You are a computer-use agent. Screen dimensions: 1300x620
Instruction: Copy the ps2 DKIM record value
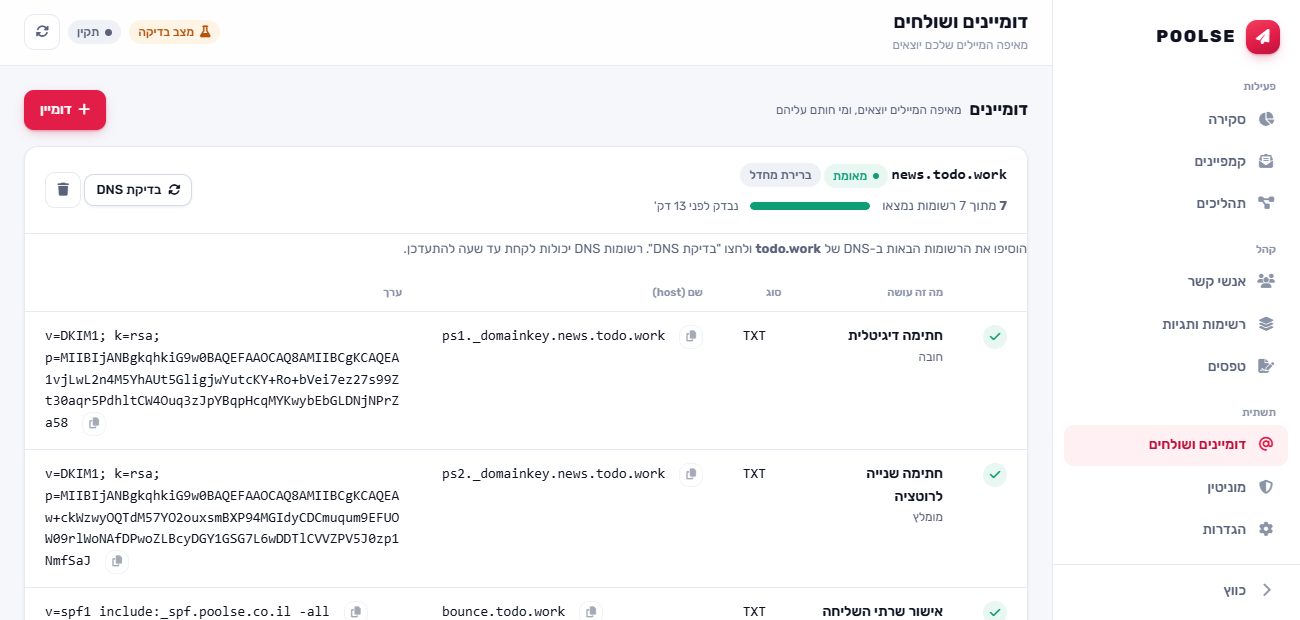point(117,562)
